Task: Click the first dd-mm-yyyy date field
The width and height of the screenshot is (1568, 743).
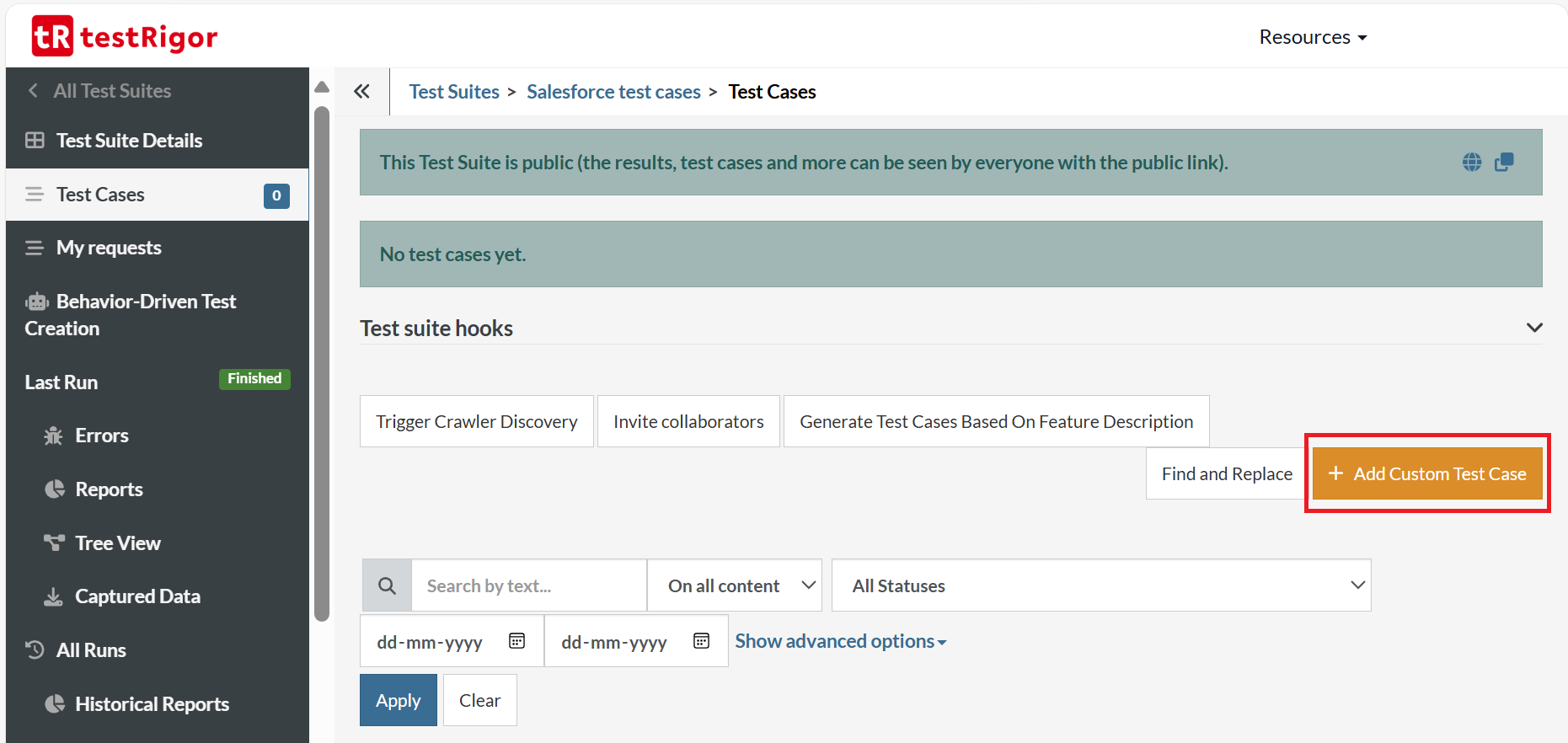Action: click(x=452, y=641)
